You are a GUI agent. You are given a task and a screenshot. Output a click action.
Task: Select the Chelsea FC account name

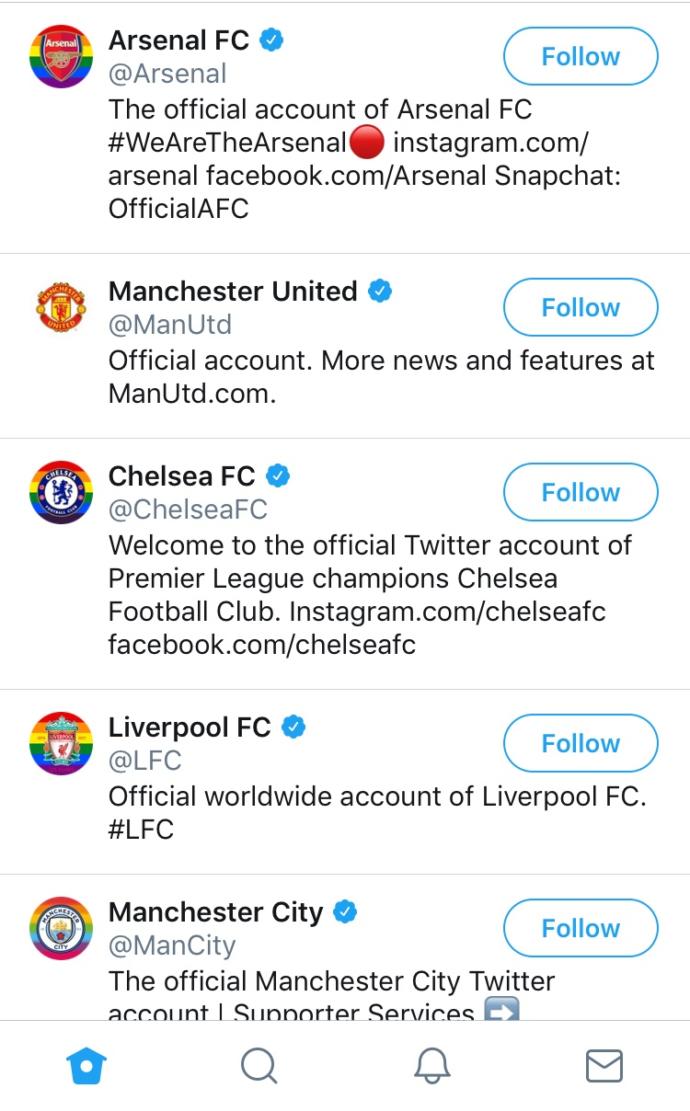click(x=181, y=476)
